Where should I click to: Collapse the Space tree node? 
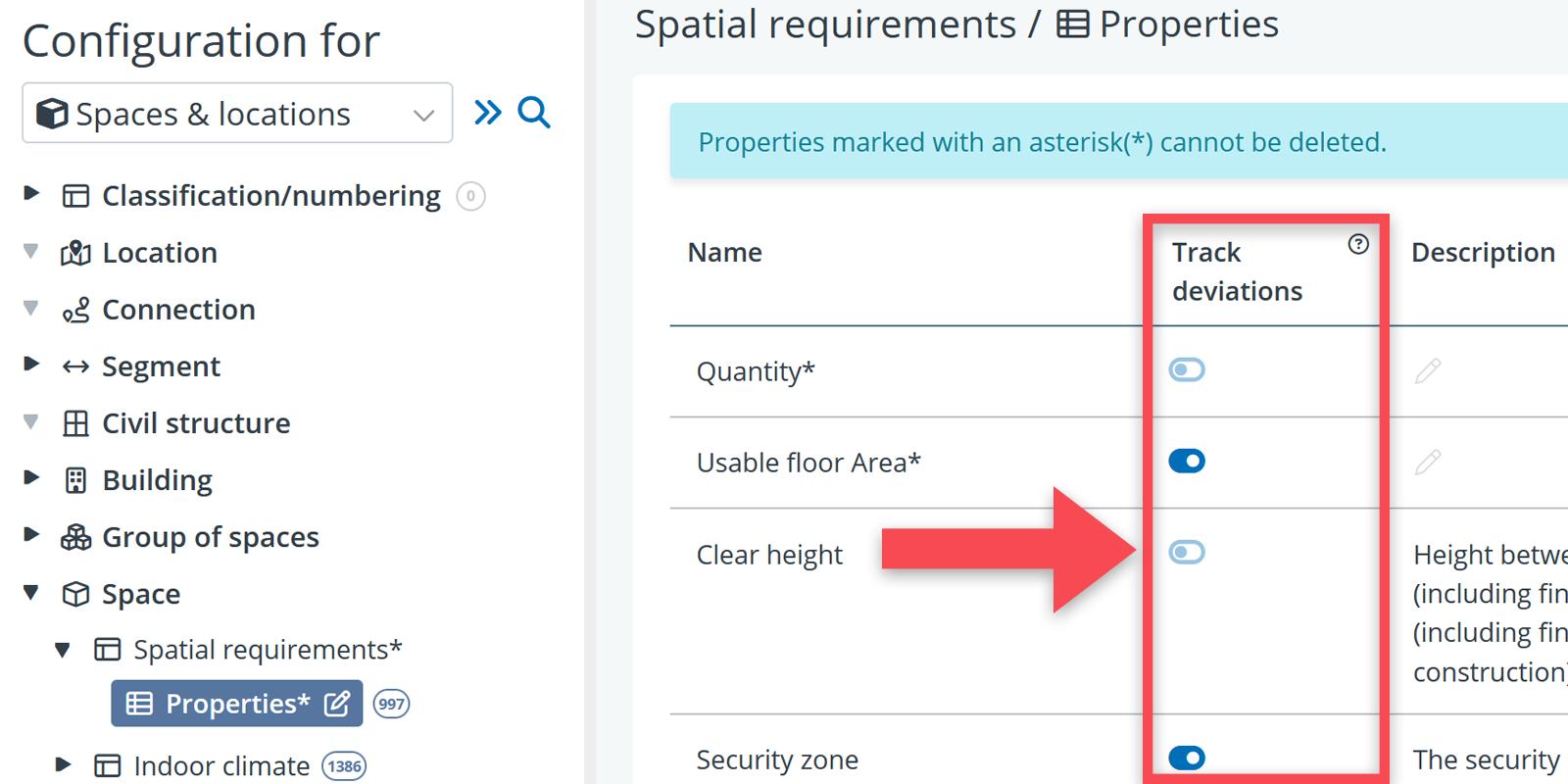pos(31,593)
